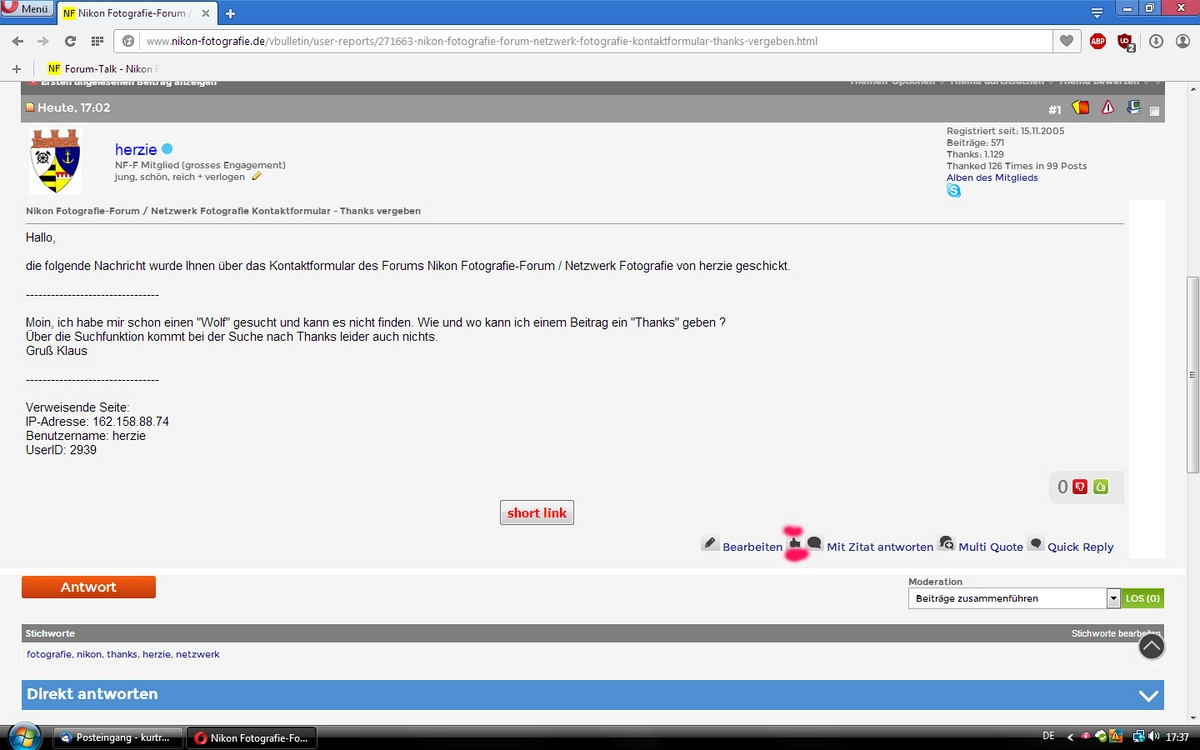Tick the post moderation checkbox

point(1154,111)
